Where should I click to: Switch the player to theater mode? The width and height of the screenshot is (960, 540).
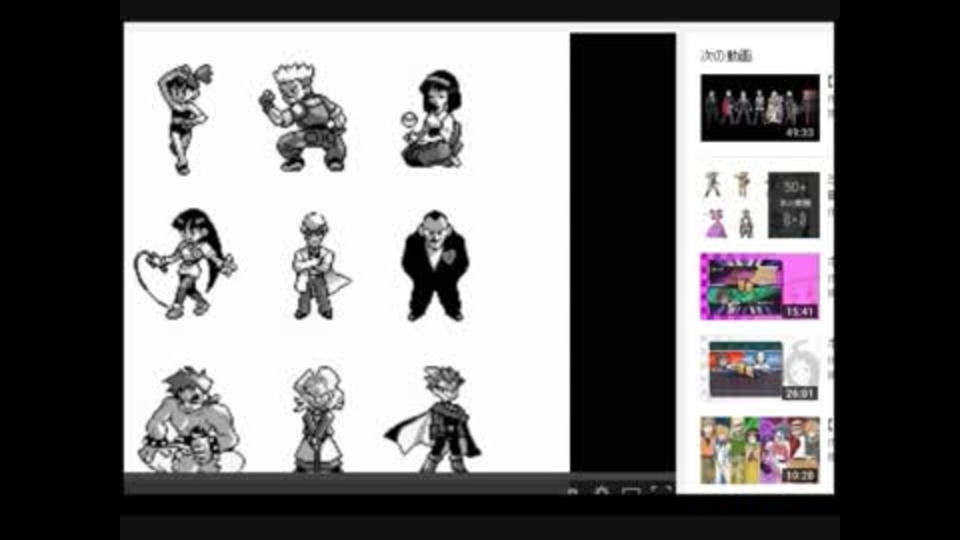(x=631, y=491)
